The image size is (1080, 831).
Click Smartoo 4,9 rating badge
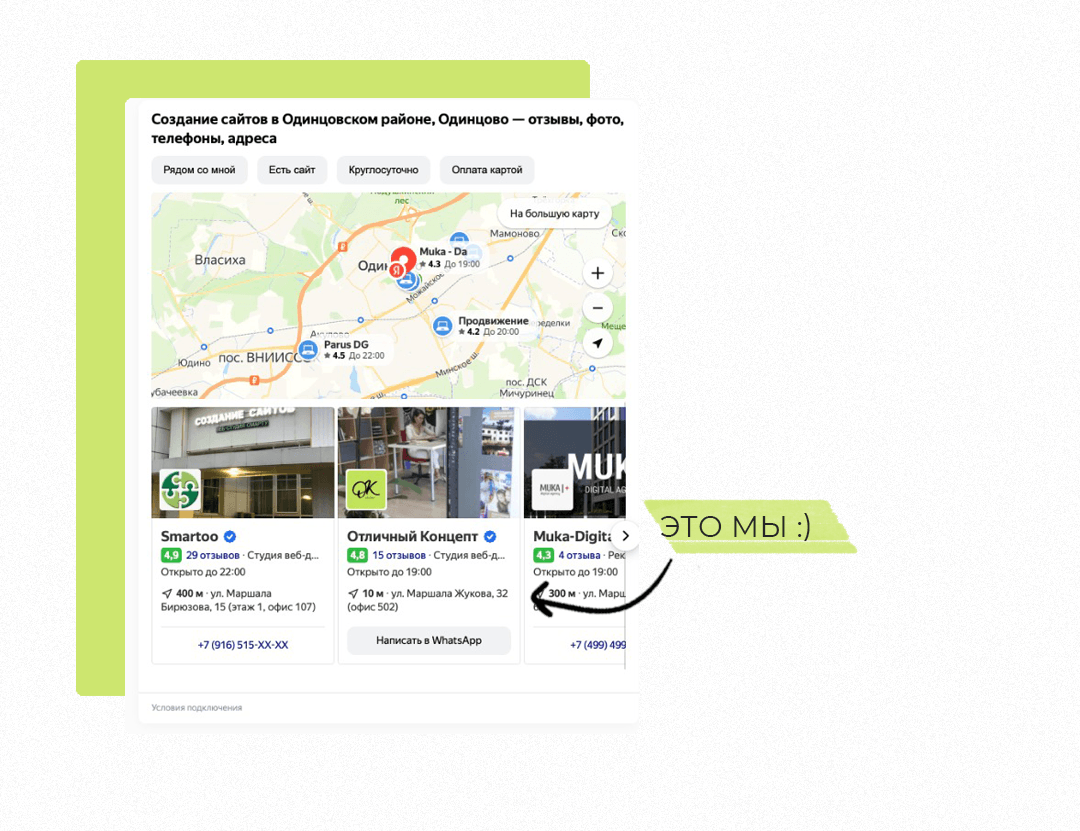tap(171, 555)
